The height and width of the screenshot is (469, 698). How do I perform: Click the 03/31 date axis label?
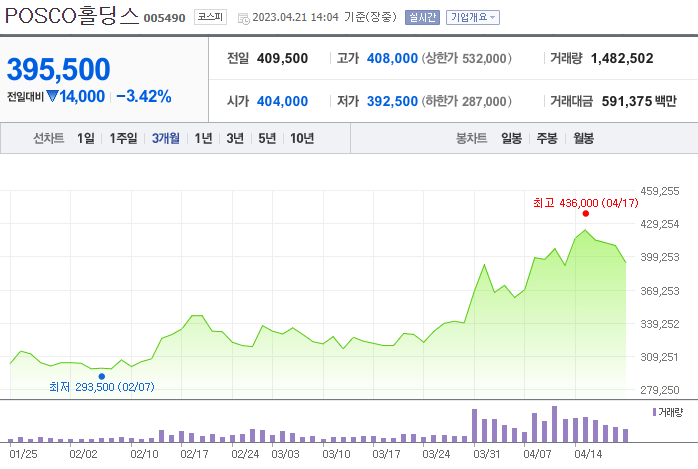point(487,454)
